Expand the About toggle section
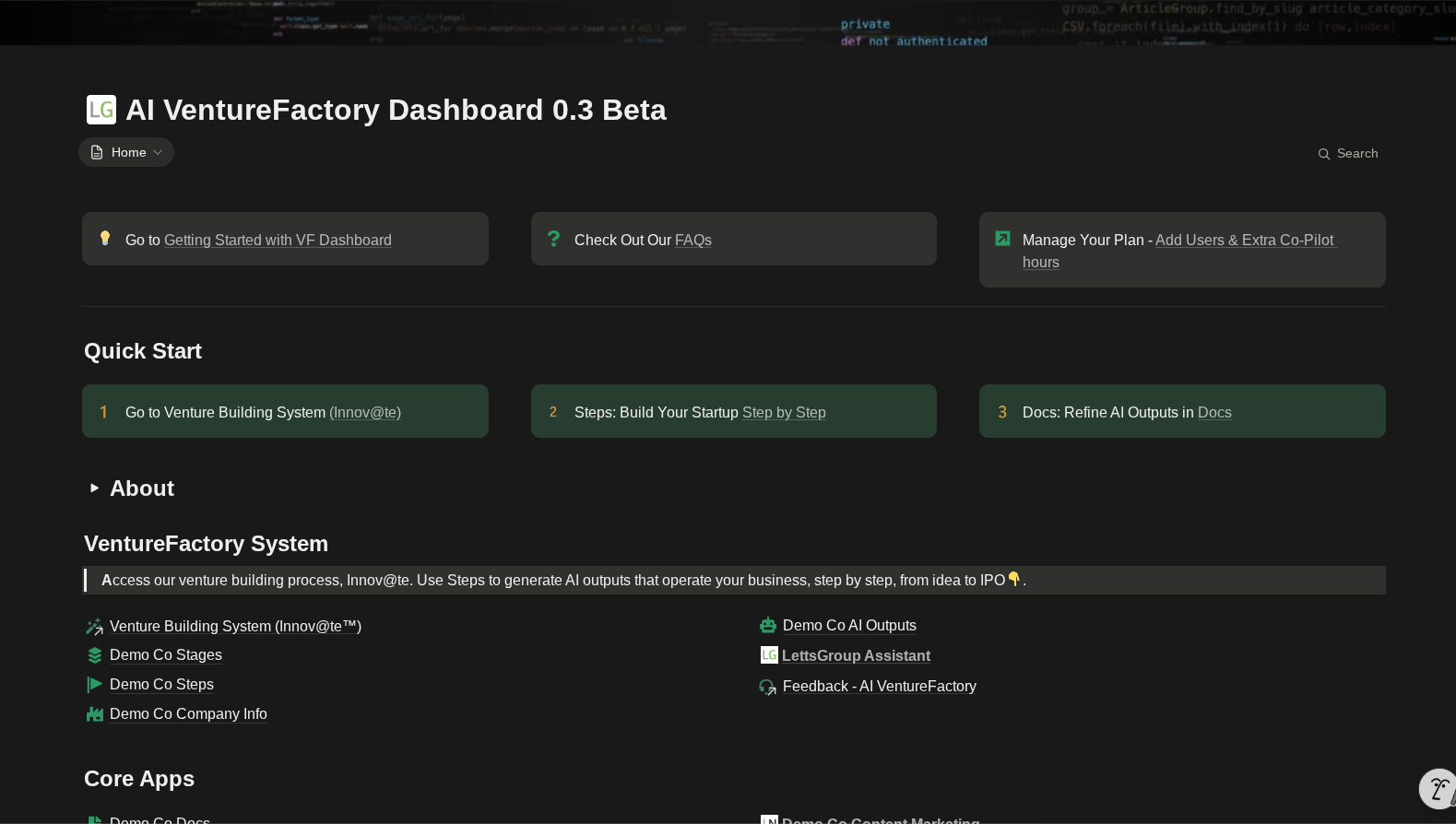1456x824 pixels. (94, 489)
